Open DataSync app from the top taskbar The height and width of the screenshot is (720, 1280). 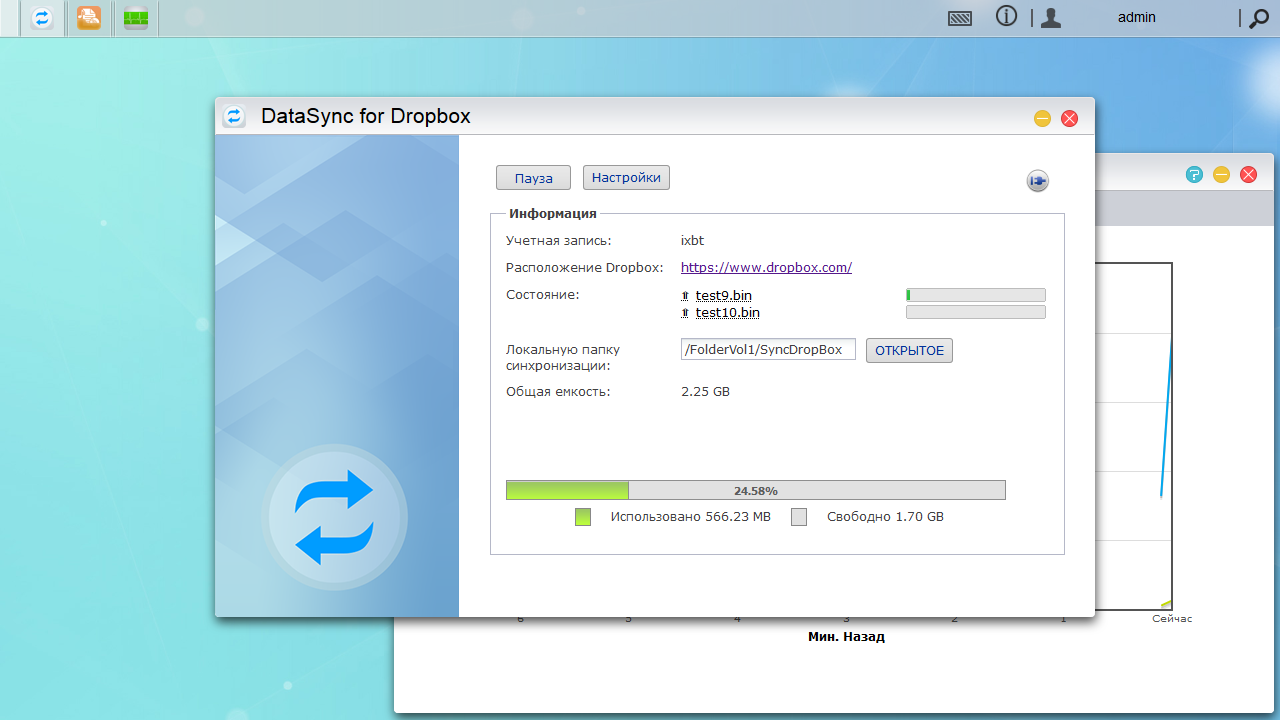pos(42,18)
